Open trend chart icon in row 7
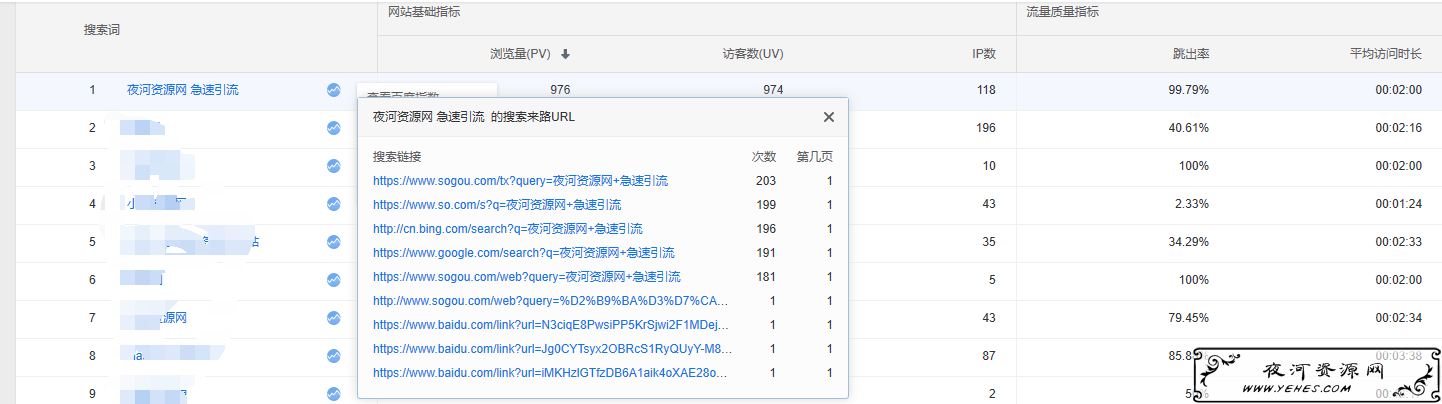 [x=333, y=318]
